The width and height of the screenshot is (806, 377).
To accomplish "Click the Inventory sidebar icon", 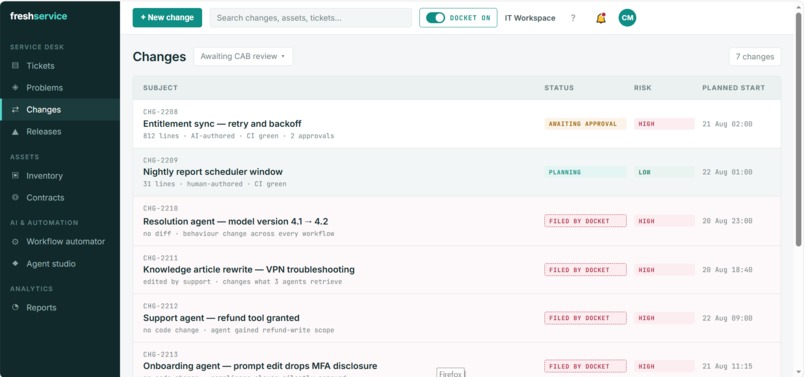I will tap(15, 175).
